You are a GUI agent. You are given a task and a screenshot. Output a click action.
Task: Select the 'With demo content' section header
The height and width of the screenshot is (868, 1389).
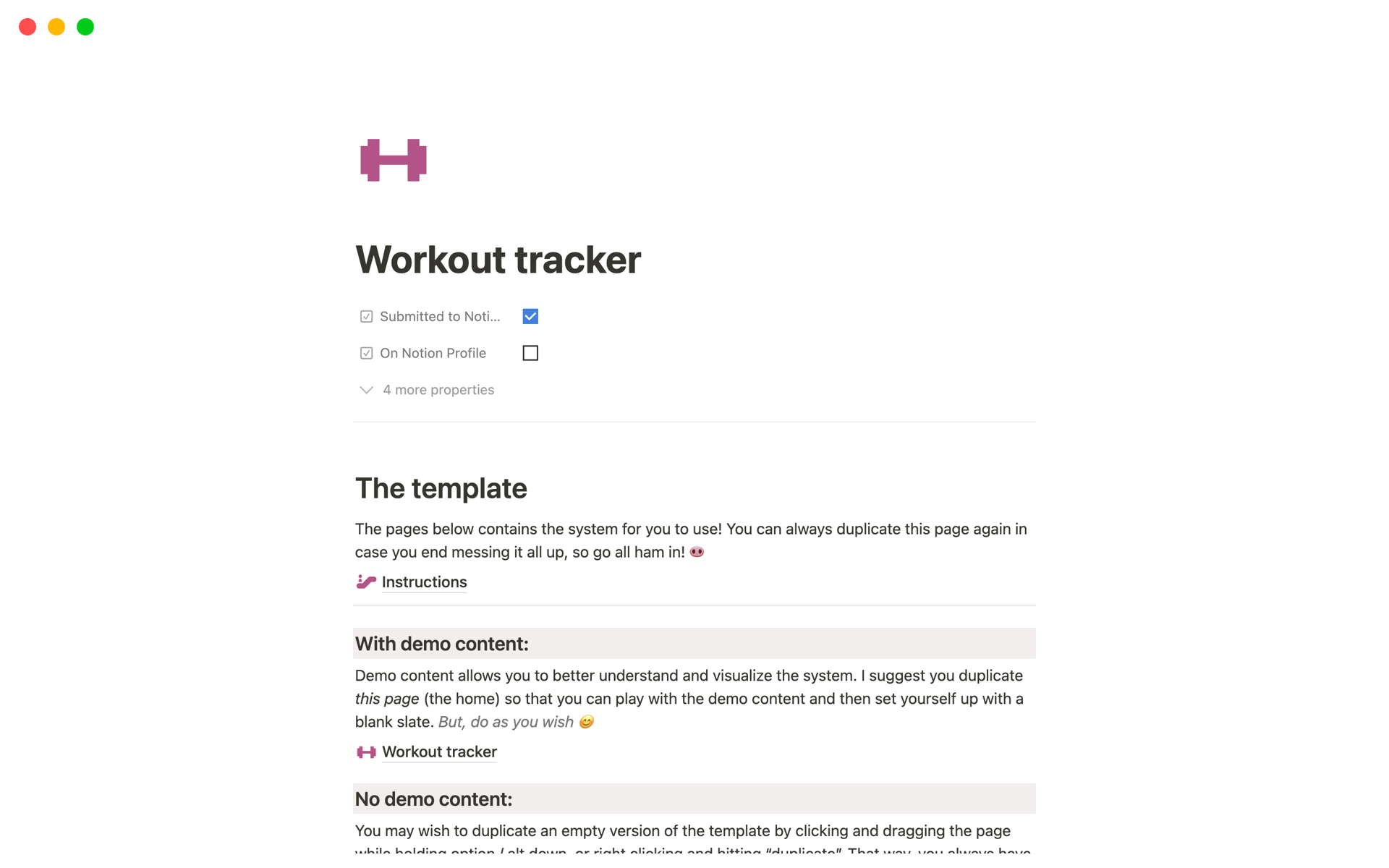click(441, 644)
